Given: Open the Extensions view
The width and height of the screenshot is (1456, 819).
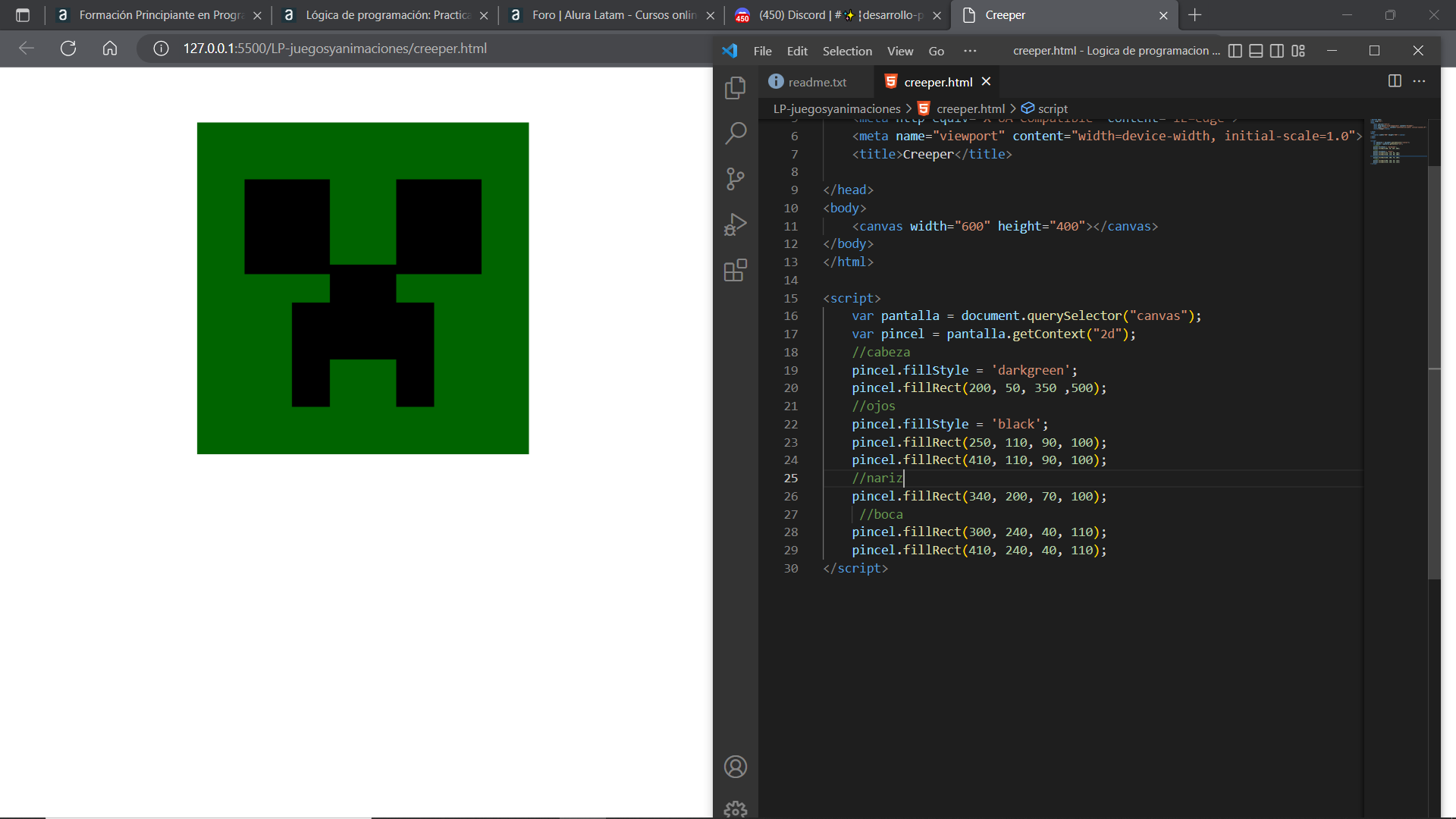Looking at the screenshot, I should [735, 270].
